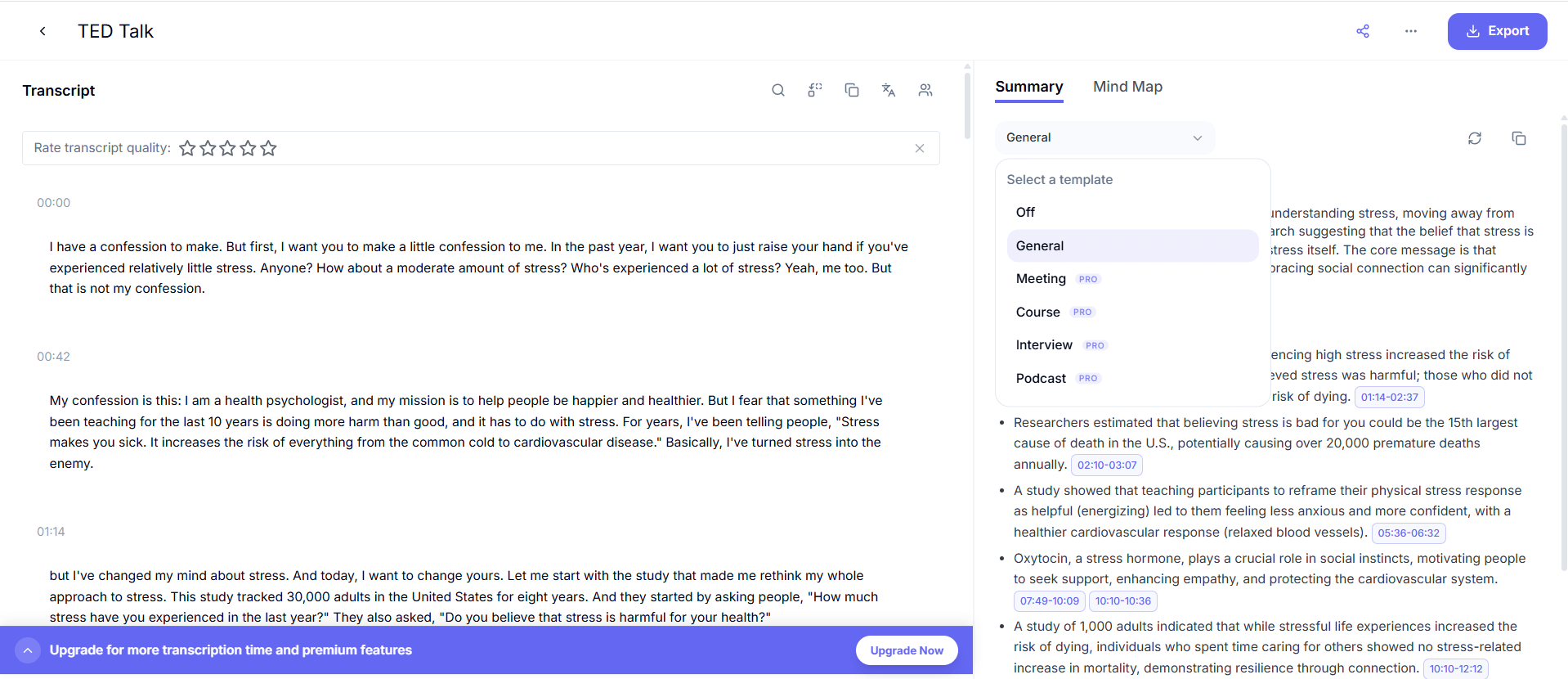The width and height of the screenshot is (1568, 679).
Task: Switch to the Mind Map tab
Action: coord(1127,87)
